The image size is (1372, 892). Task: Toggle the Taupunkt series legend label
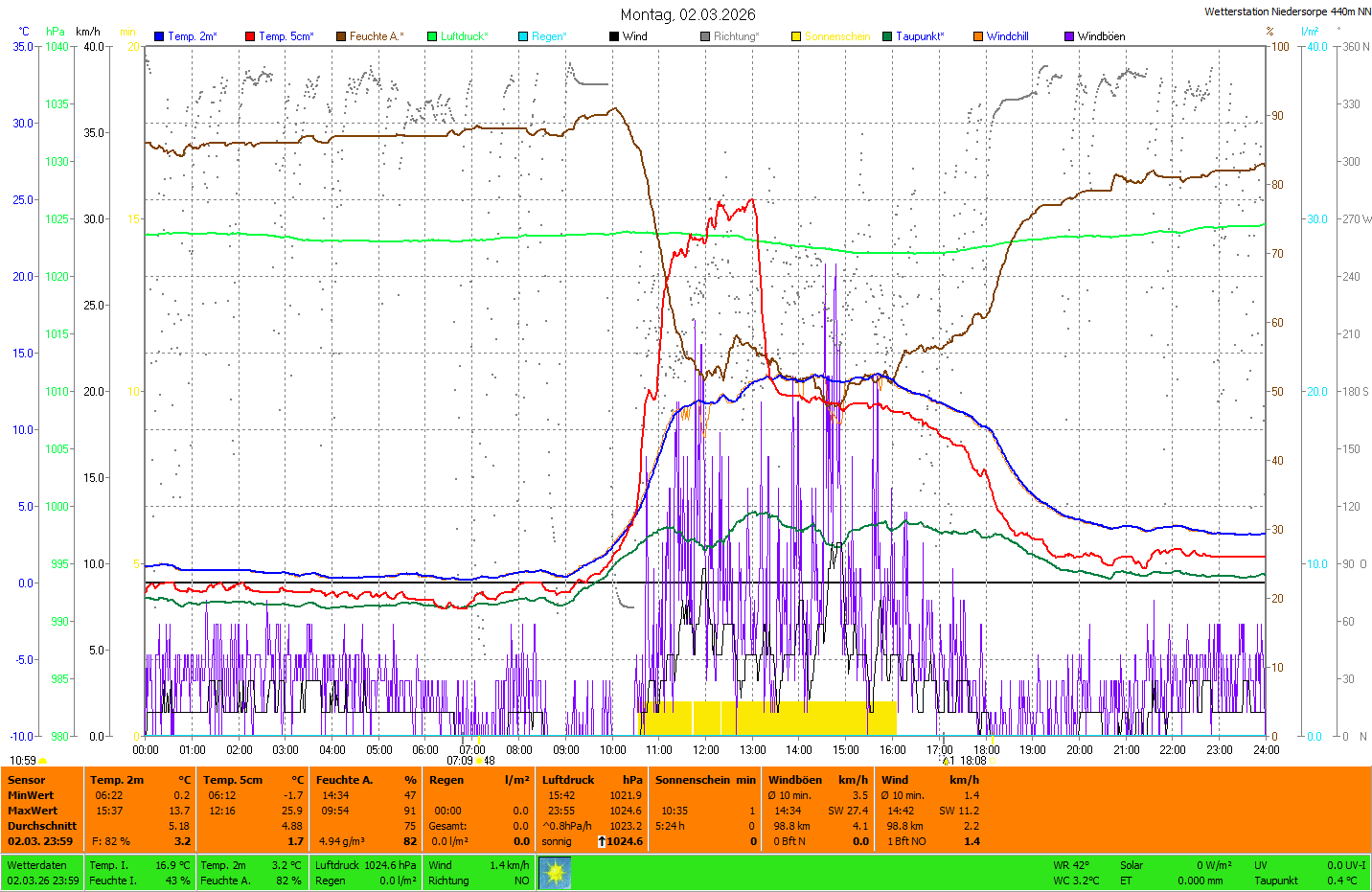pos(919,36)
